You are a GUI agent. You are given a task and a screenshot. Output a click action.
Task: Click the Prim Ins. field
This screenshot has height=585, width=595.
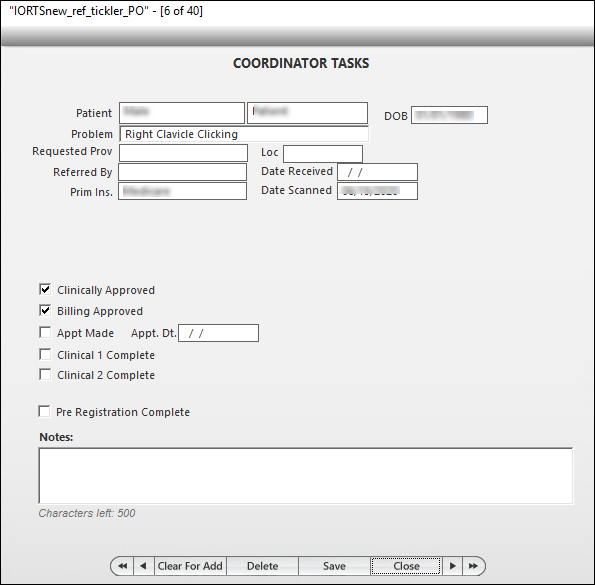click(183, 191)
